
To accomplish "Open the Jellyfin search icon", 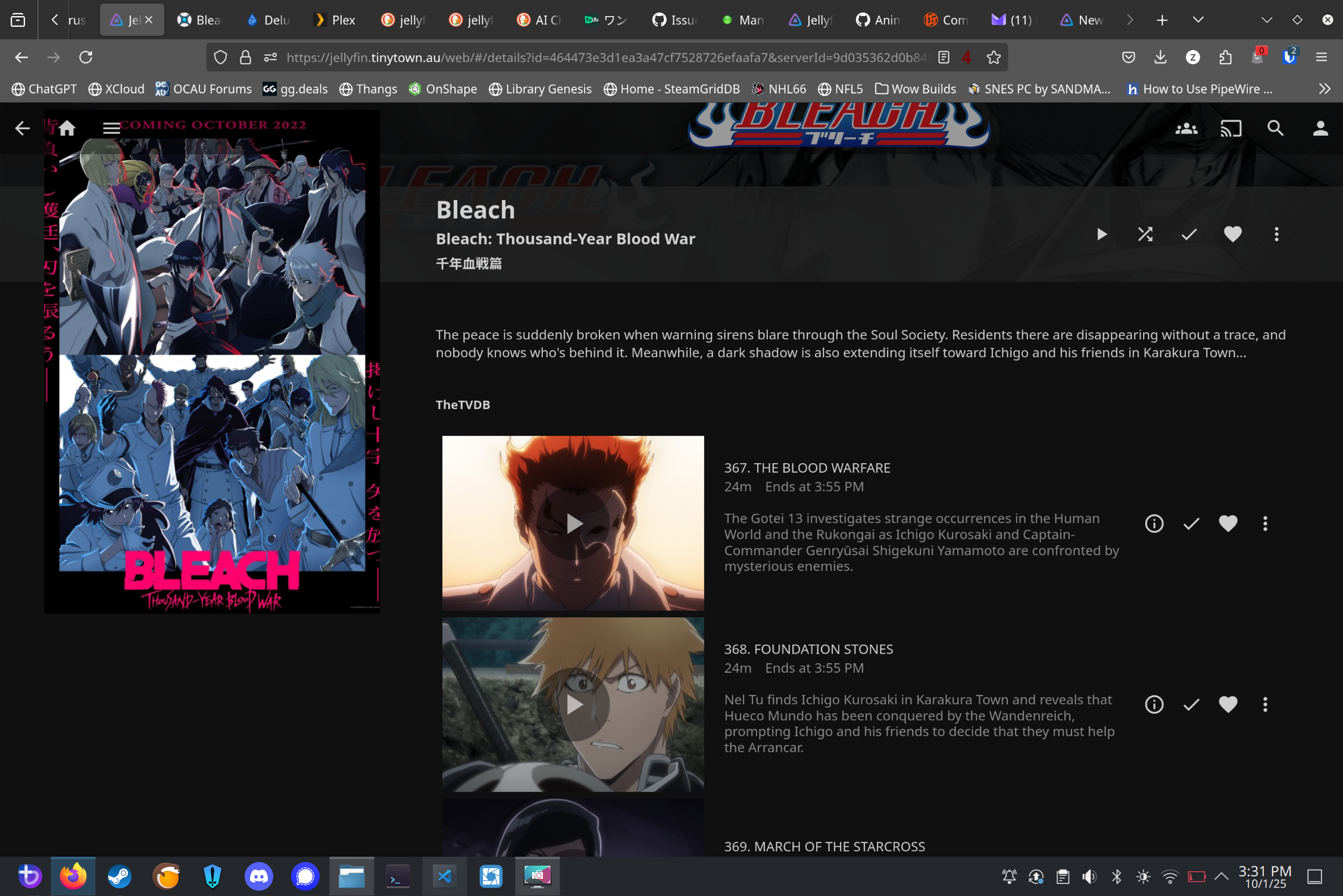I will point(1275,128).
